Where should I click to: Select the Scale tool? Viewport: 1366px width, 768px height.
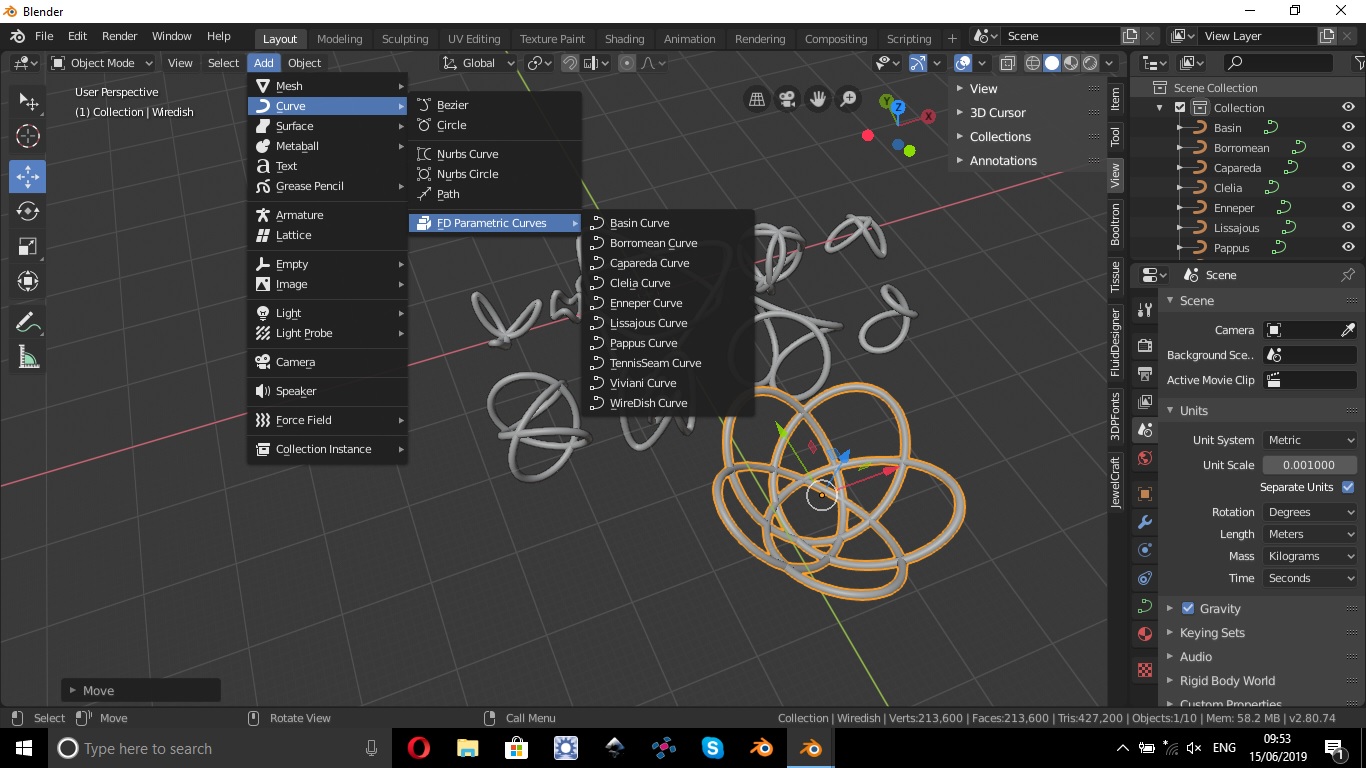click(27, 246)
